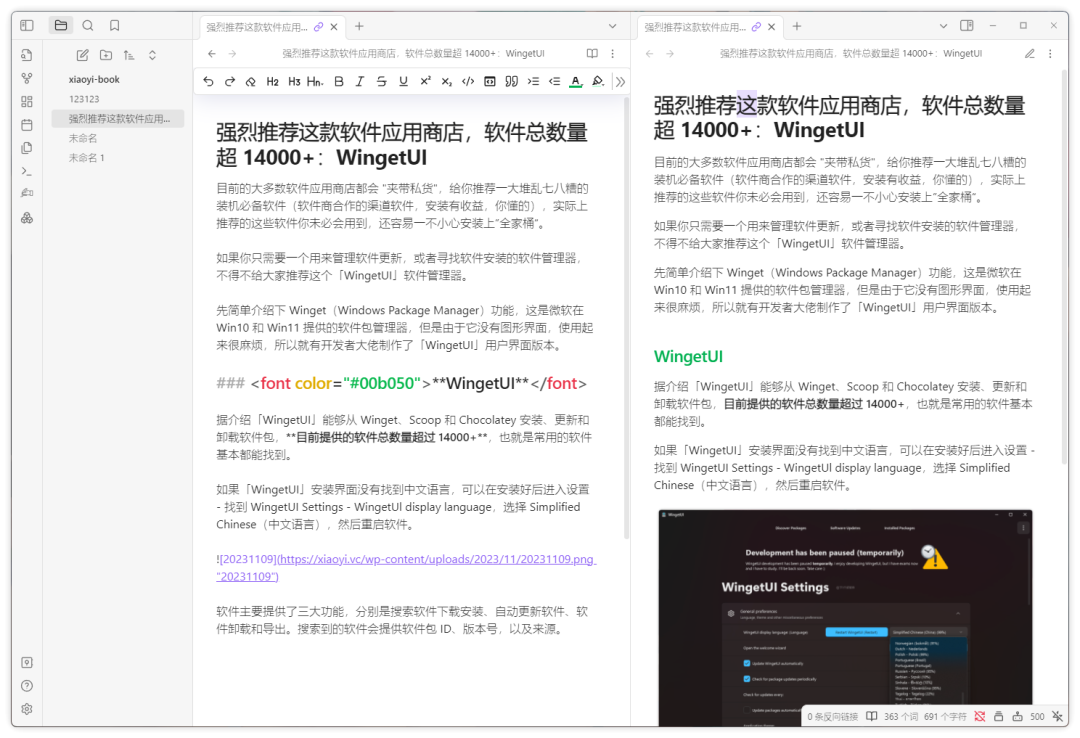The height and width of the screenshot is (738, 1080).
Task: Open the right pane tab list dropdown
Action: 943,26
